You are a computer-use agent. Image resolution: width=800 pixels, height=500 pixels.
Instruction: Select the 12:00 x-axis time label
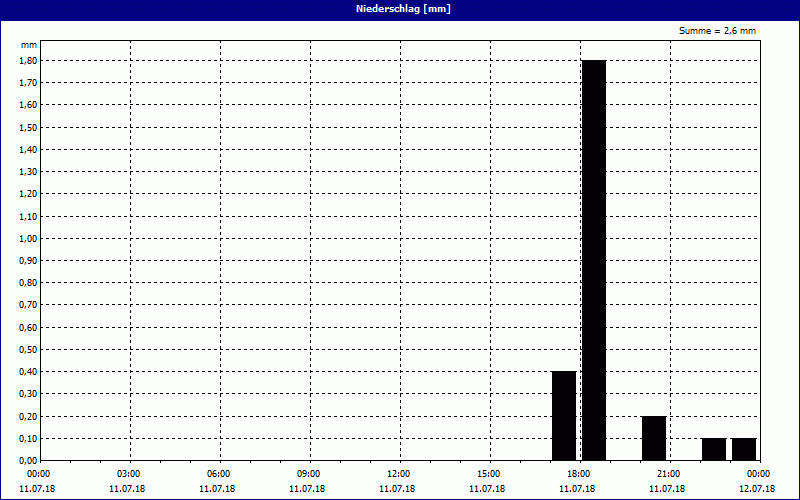(x=398, y=474)
